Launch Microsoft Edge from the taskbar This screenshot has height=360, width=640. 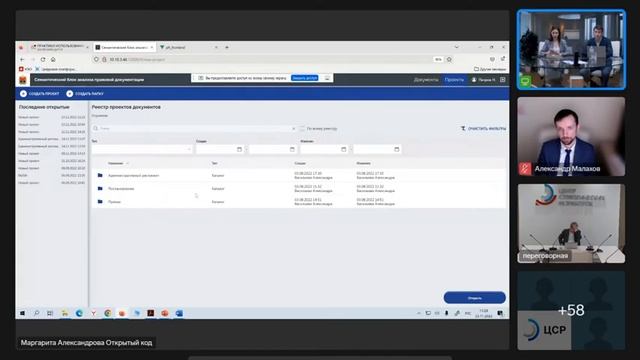79,313
